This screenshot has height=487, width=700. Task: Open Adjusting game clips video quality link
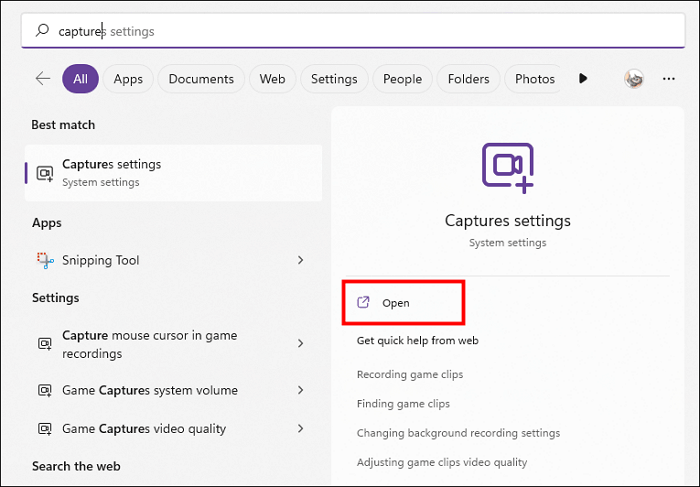(x=442, y=462)
